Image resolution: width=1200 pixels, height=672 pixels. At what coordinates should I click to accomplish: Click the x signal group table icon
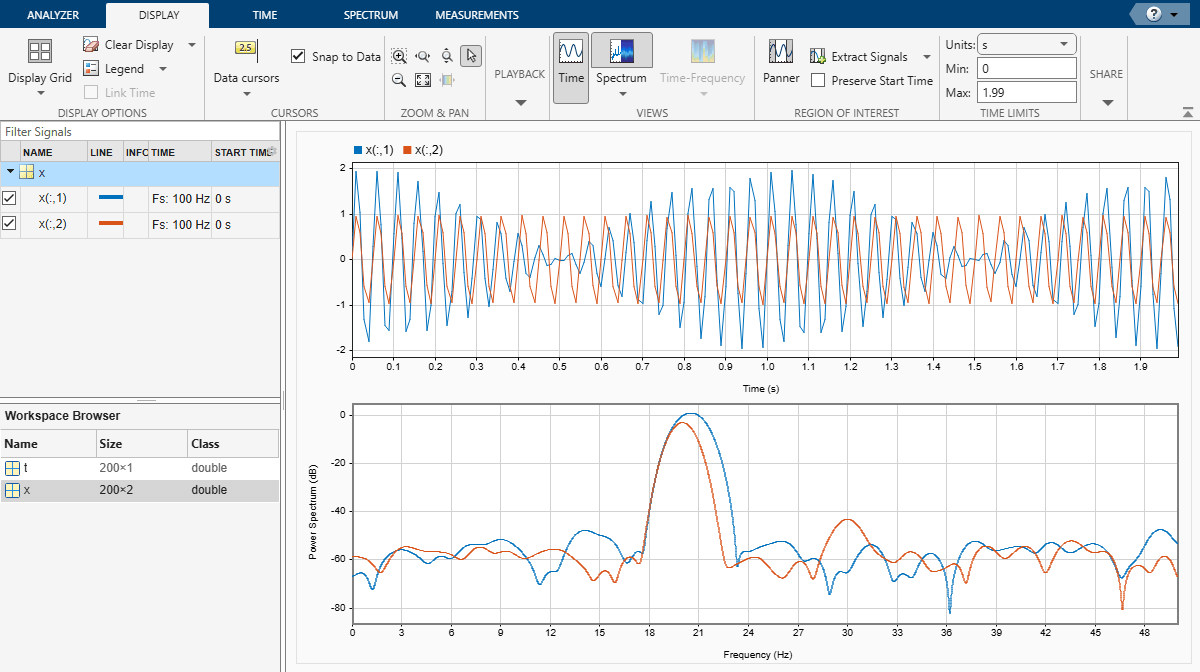27,173
